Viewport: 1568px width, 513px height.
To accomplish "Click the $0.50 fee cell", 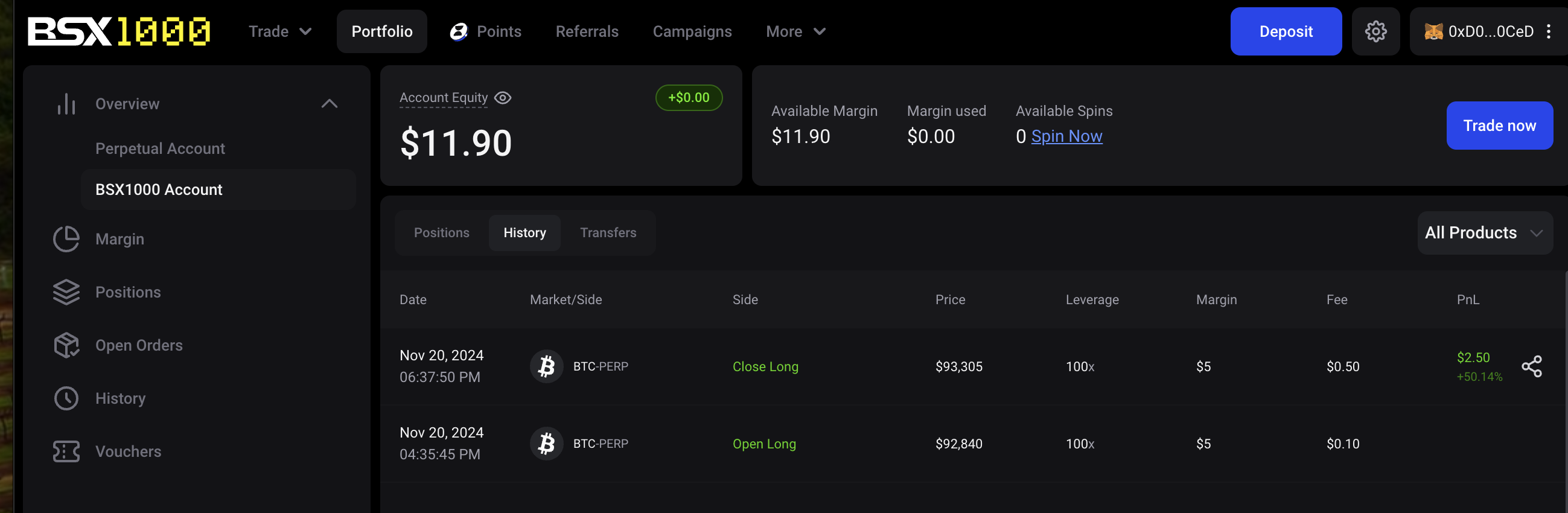I will 1343,366.
